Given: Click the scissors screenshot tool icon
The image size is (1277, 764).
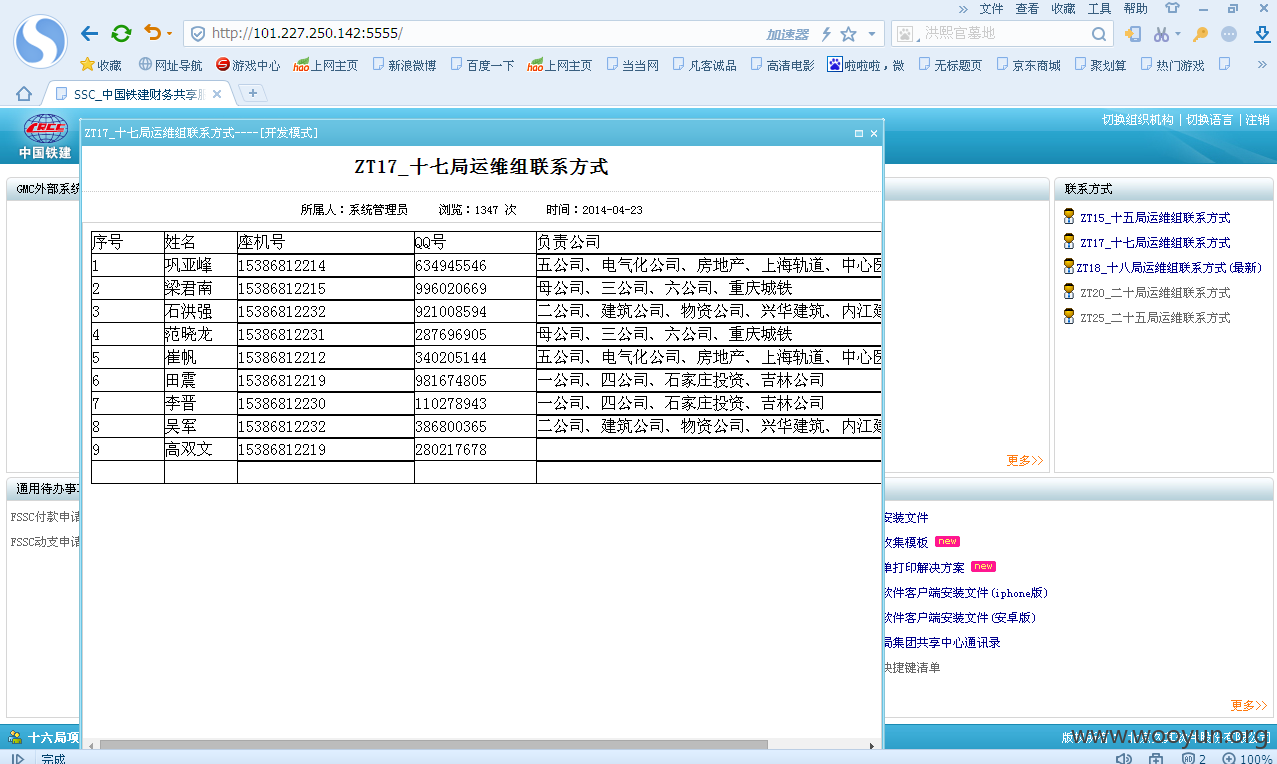Looking at the screenshot, I should (1160, 34).
